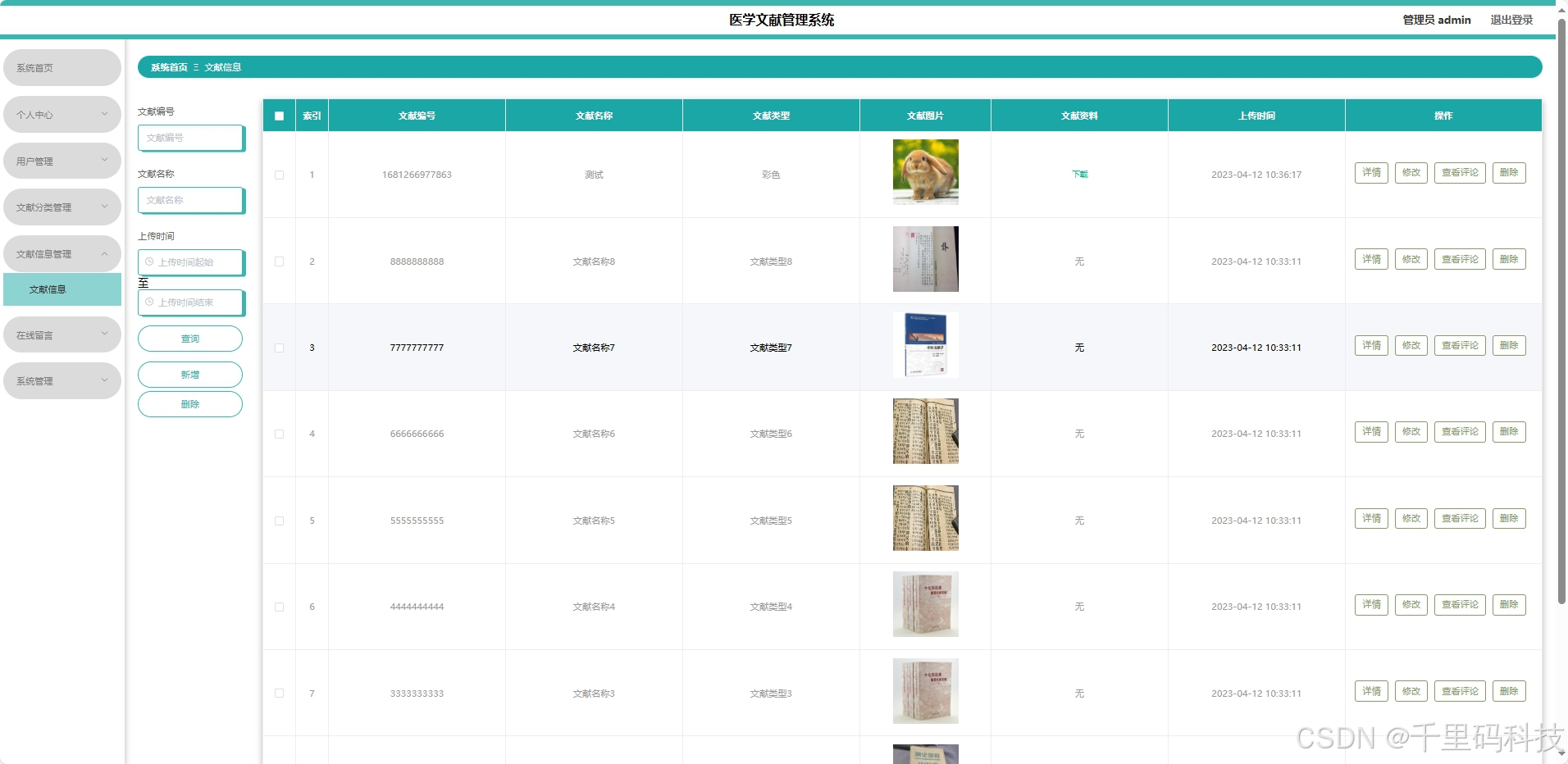1568x764 pixels.
Task: Open the thumbnail for 文献名称6
Action: point(925,431)
